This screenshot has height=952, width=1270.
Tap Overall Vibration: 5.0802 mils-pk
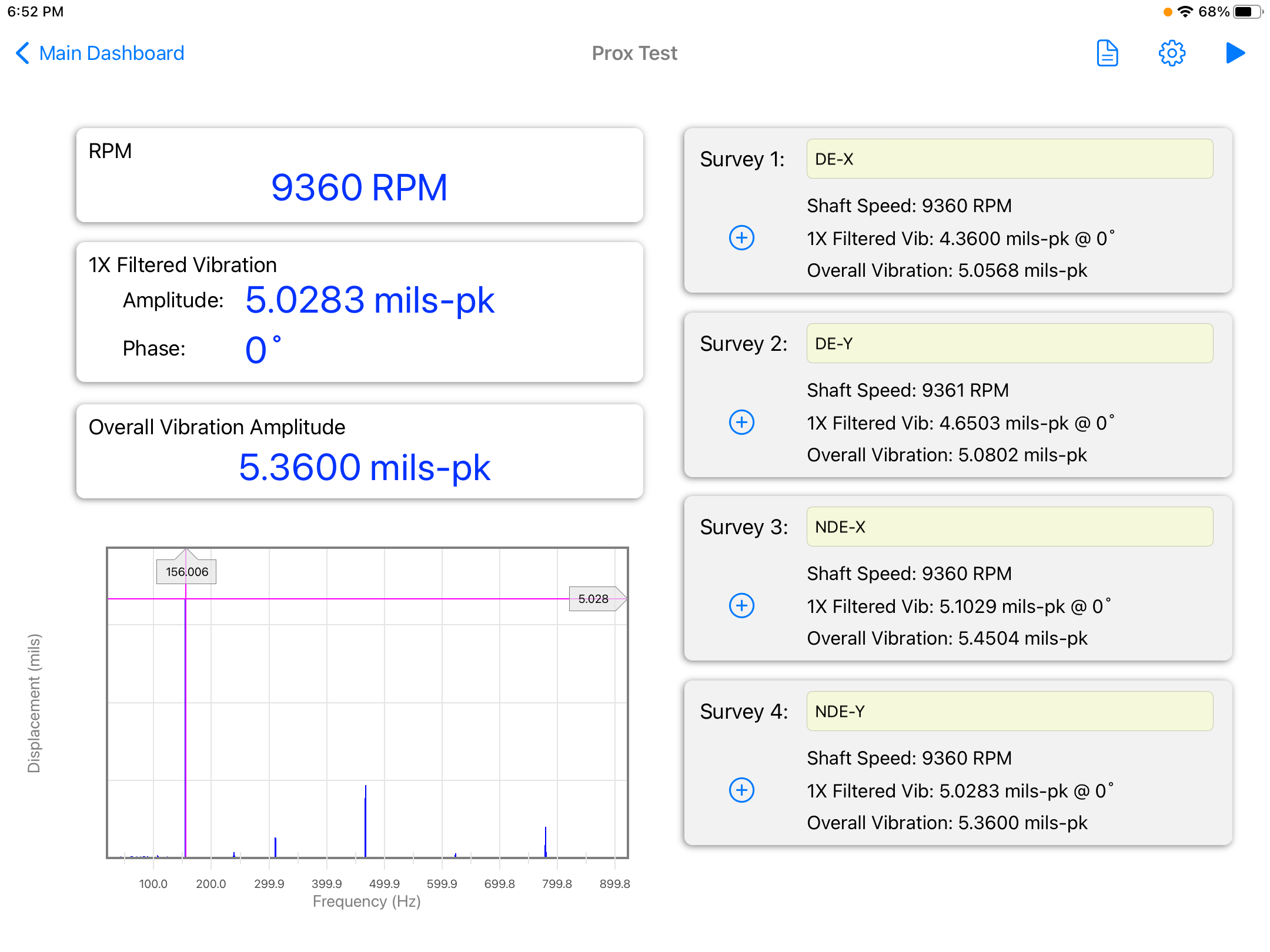pos(947,455)
